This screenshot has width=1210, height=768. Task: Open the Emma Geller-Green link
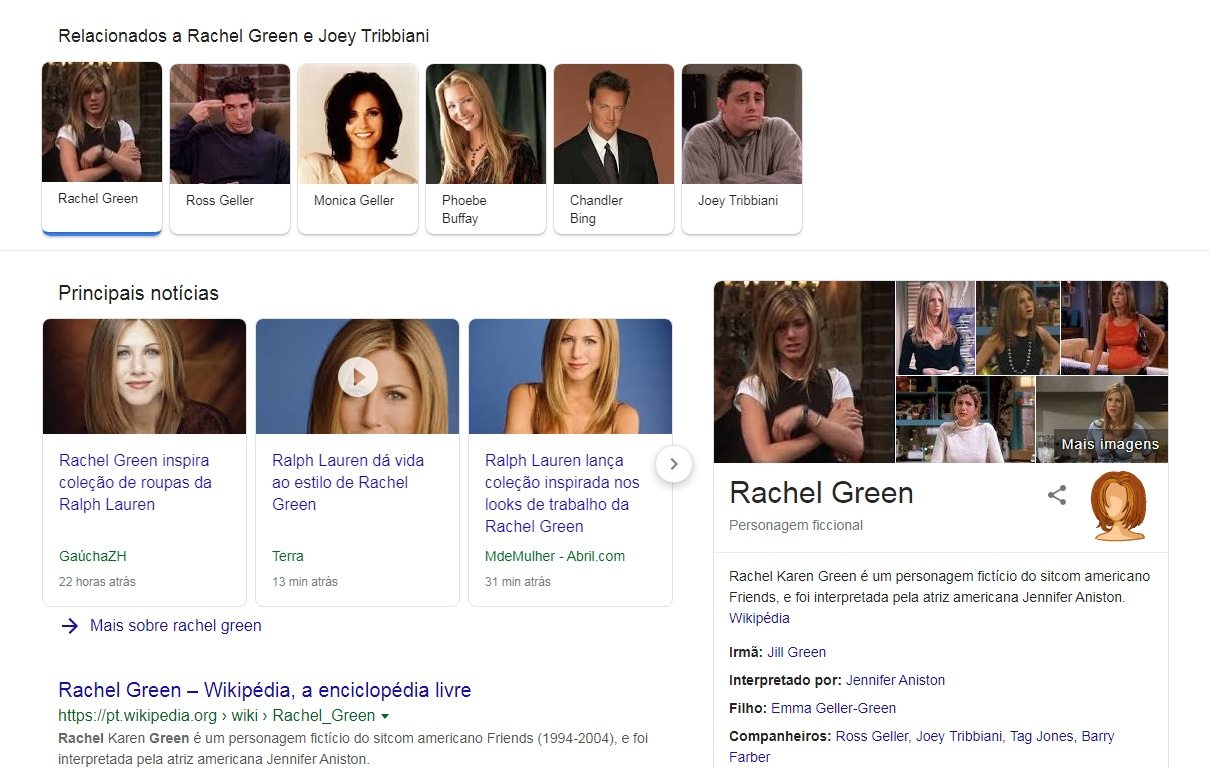click(833, 708)
